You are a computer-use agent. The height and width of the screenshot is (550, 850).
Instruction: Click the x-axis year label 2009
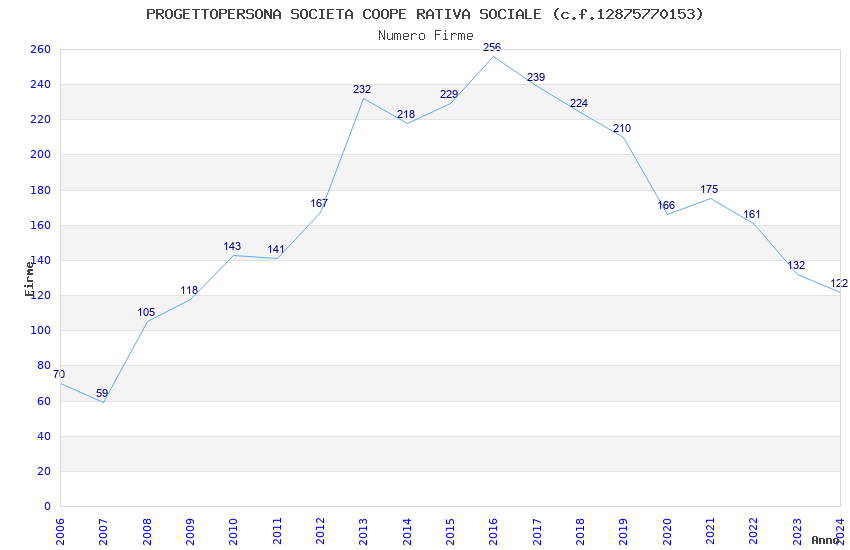coord(190,532)
